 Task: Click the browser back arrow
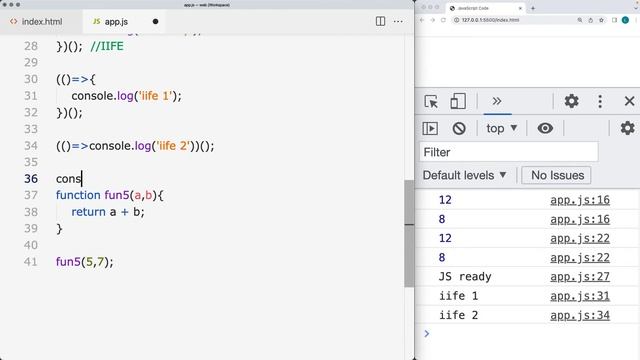coord(422,20)
